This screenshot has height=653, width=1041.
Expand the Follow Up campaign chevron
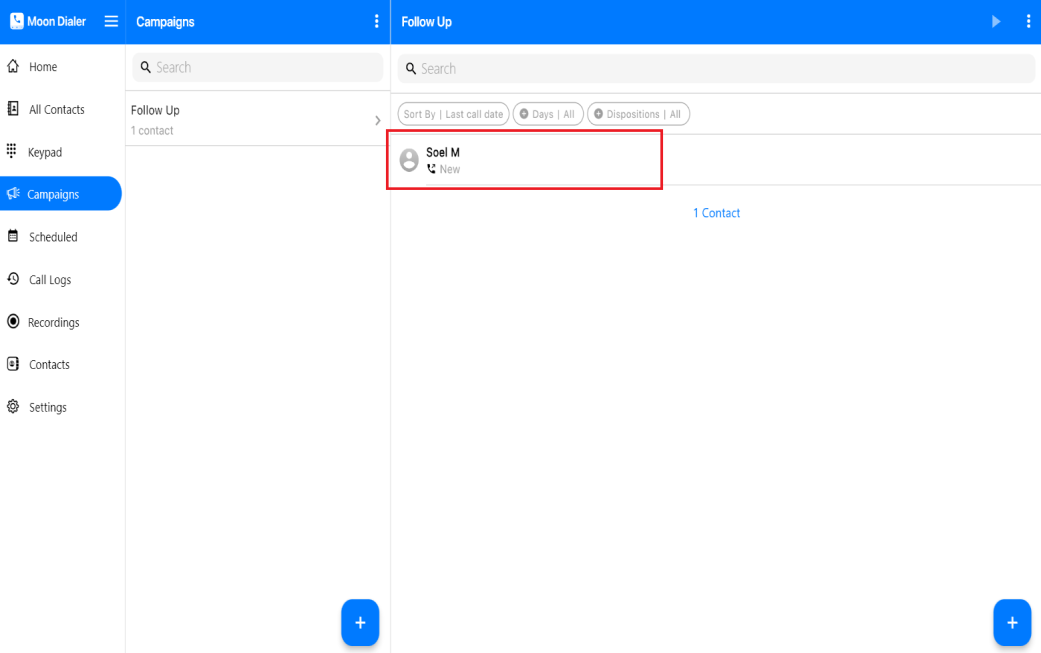377,120
